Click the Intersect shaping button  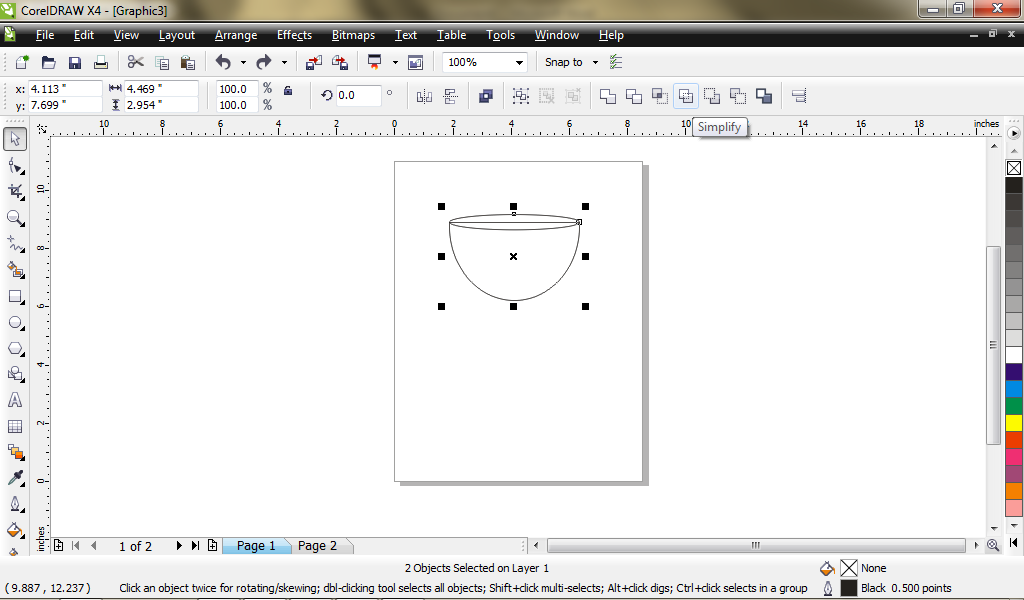[x=660, y=96]
